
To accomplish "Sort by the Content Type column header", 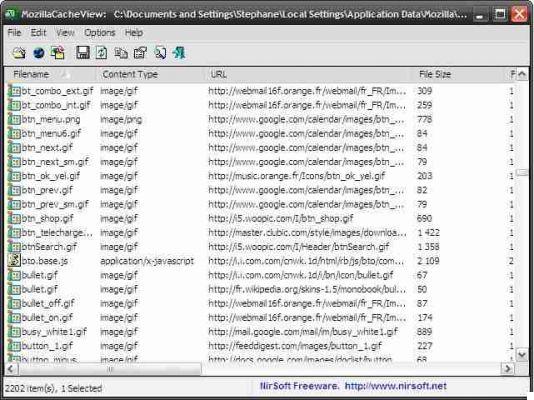I will click(151, 74).
